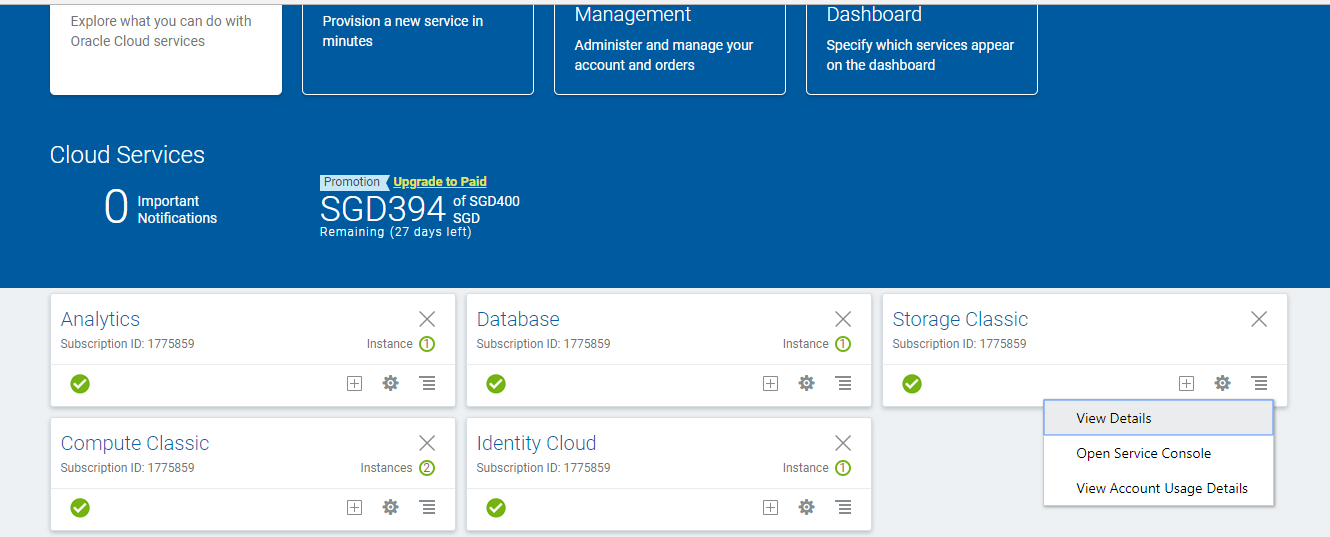Click Compute Classic 'Subscription ID: 1775859' text

[x=127, y=468]
